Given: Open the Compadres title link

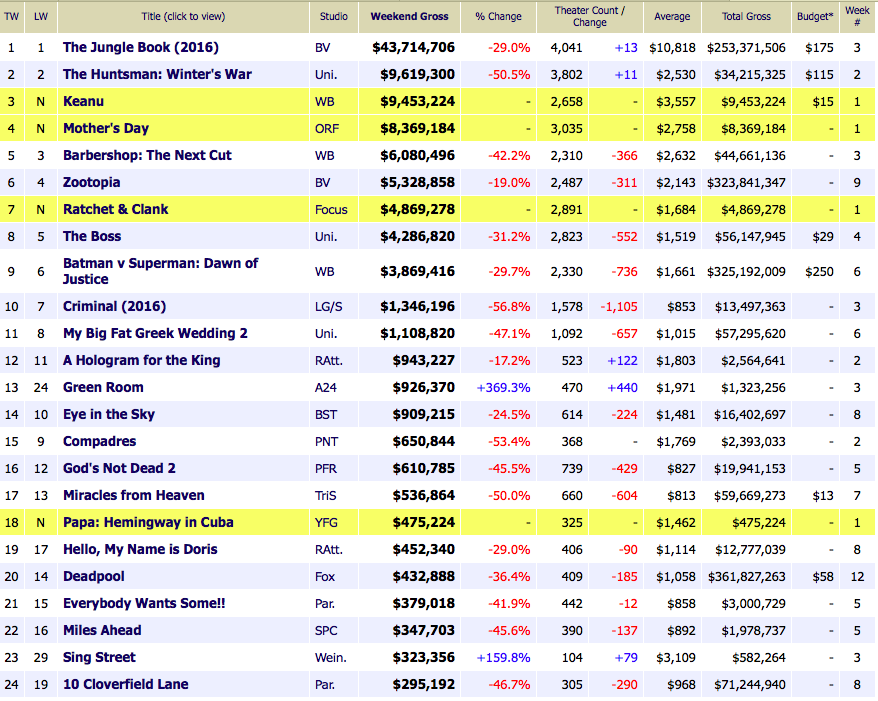Looking at the screenshot, I should [99, 441].
